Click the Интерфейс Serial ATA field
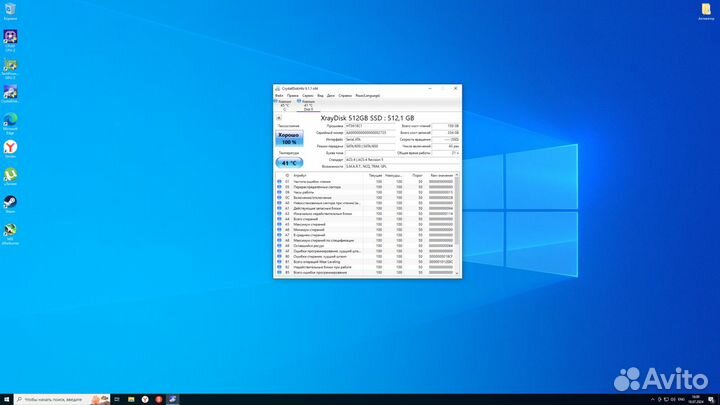Screen dimensions: 720x405 tap(370, 139)
